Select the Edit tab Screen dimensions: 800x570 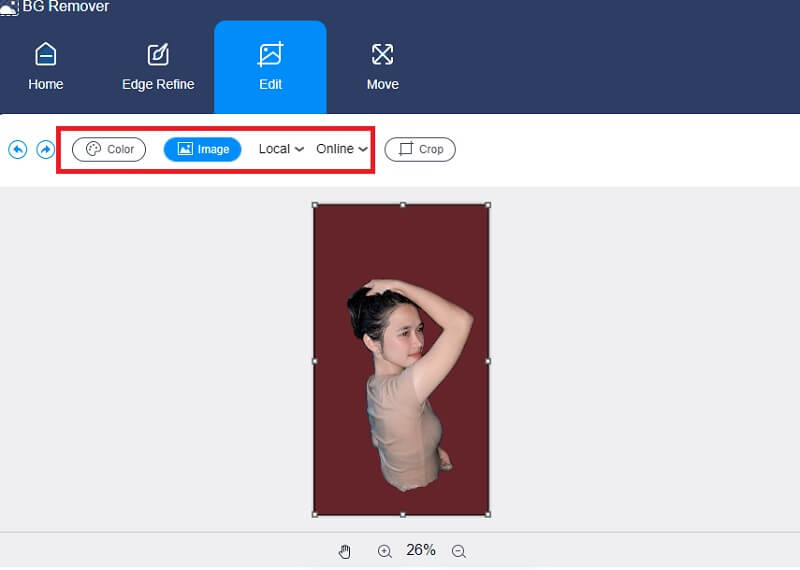[x=270, y=67]
